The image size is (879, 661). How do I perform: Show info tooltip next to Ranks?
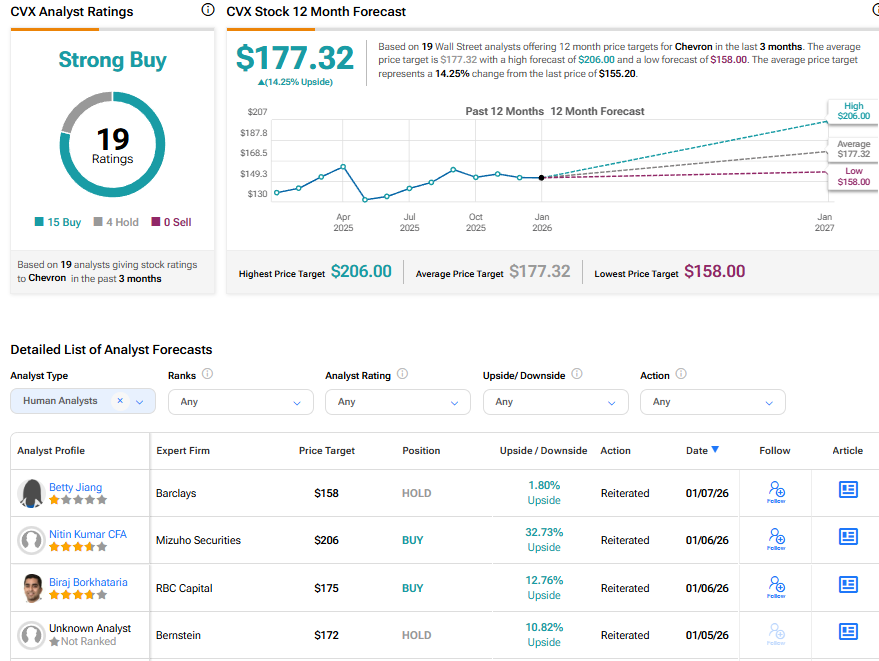pos(207,374)
